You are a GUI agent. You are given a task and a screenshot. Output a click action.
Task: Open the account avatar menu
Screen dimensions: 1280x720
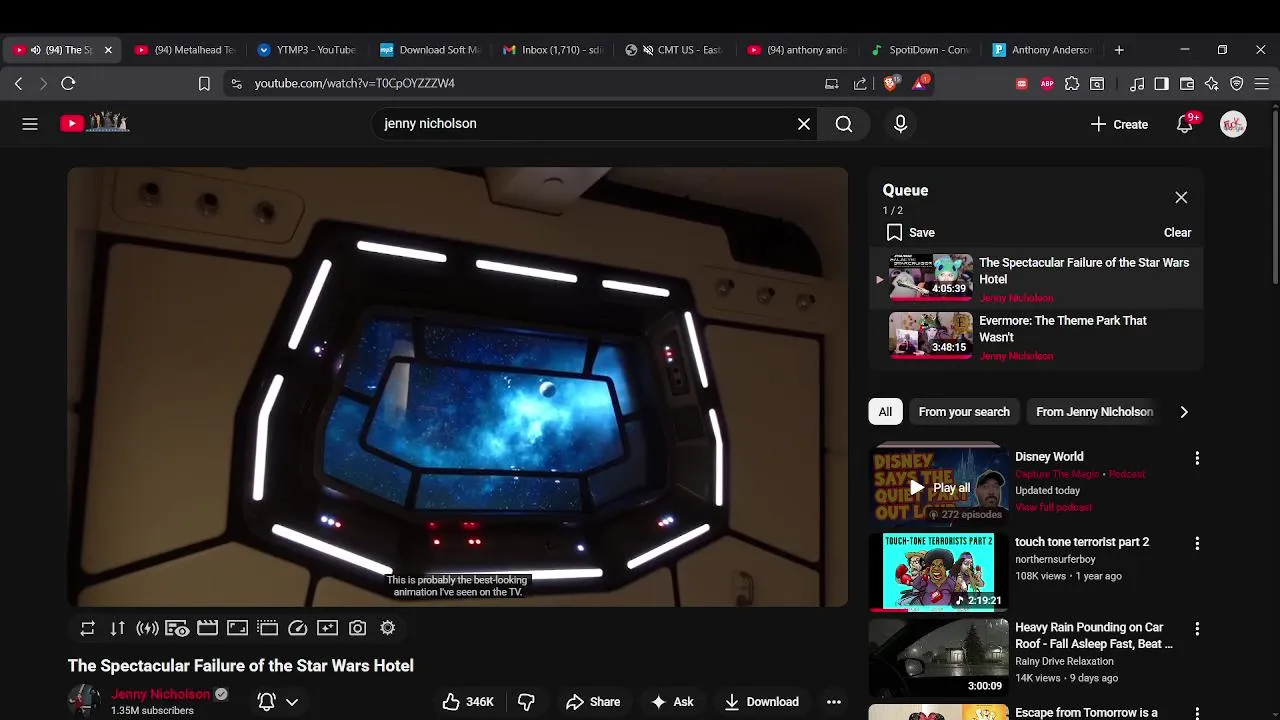point(1233,124)
